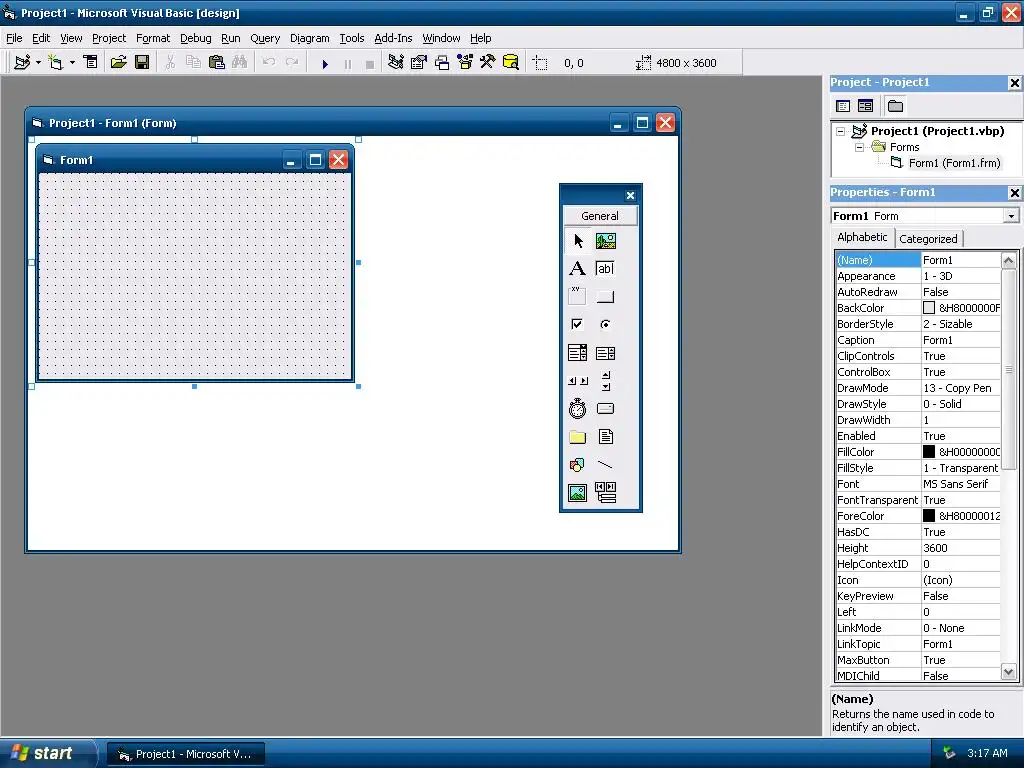1024x768 pixels.
Task: Select the FileListBox control in the toolbox
Action: (x=605, y=437)
